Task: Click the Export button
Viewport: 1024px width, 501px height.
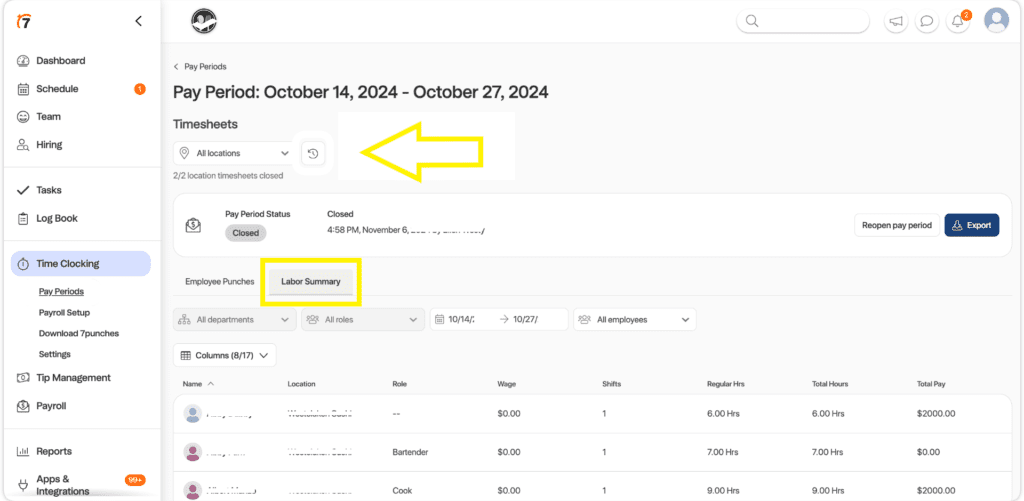Action: [x=971, y=225]
